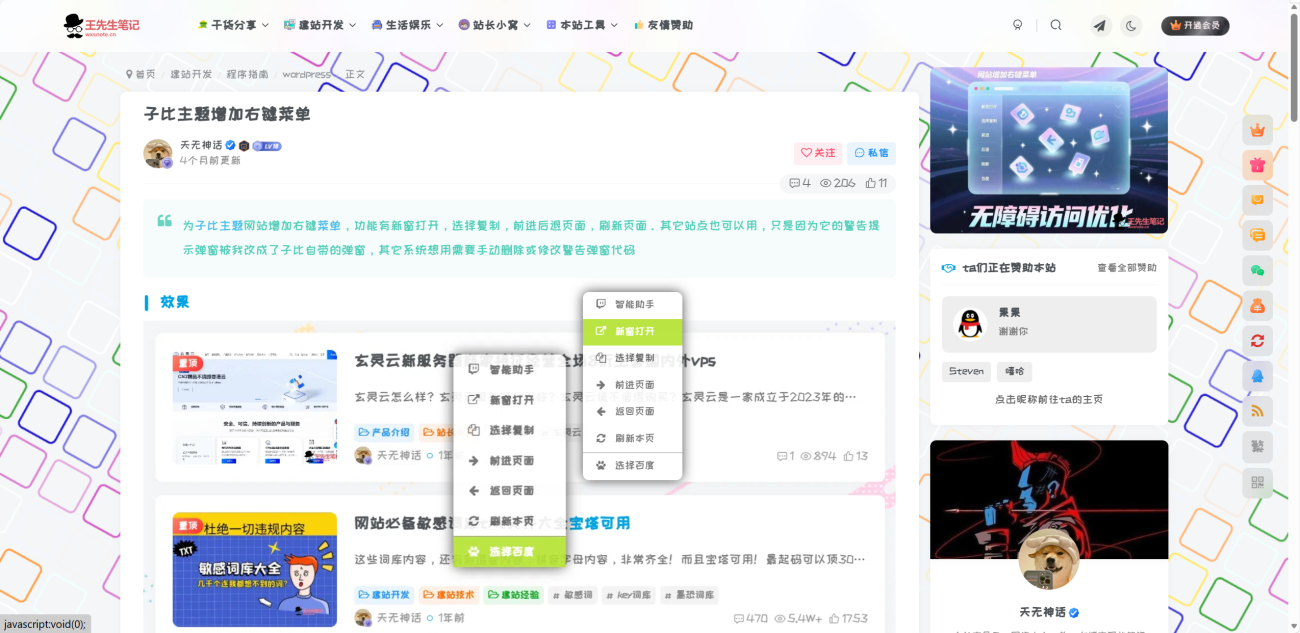Click the paper plane contact icon
The image size is (1300, 633).
[x=1100, y=24]
